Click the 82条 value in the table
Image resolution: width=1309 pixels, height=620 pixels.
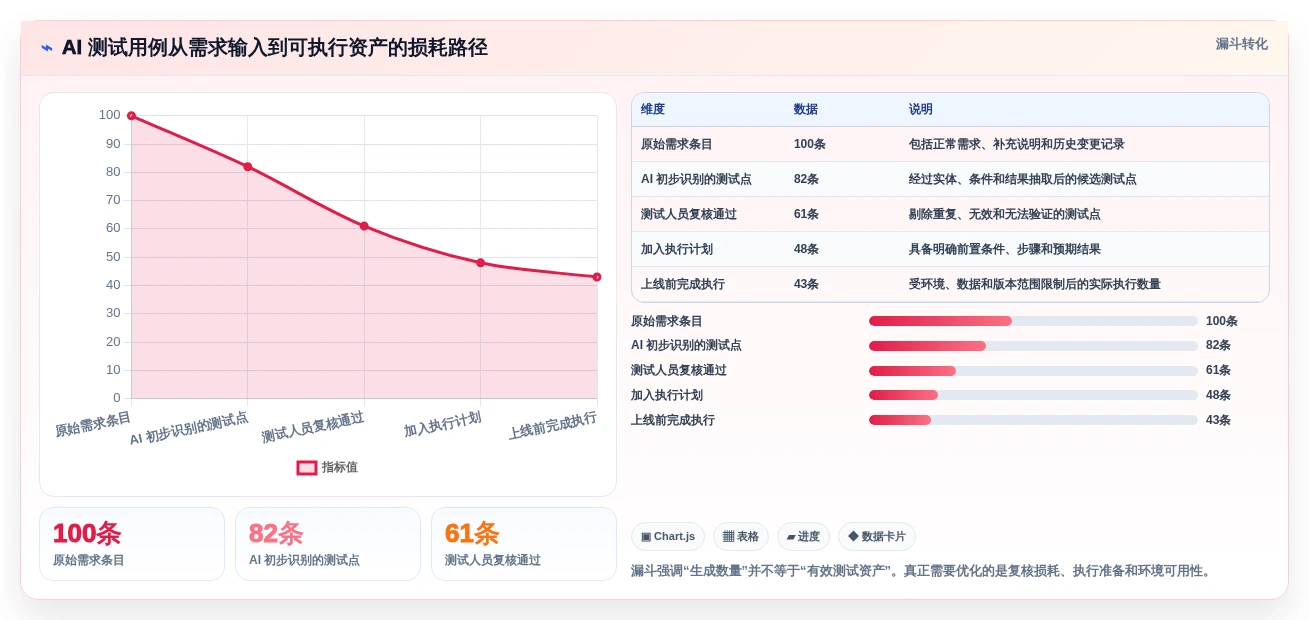(806, 179)
